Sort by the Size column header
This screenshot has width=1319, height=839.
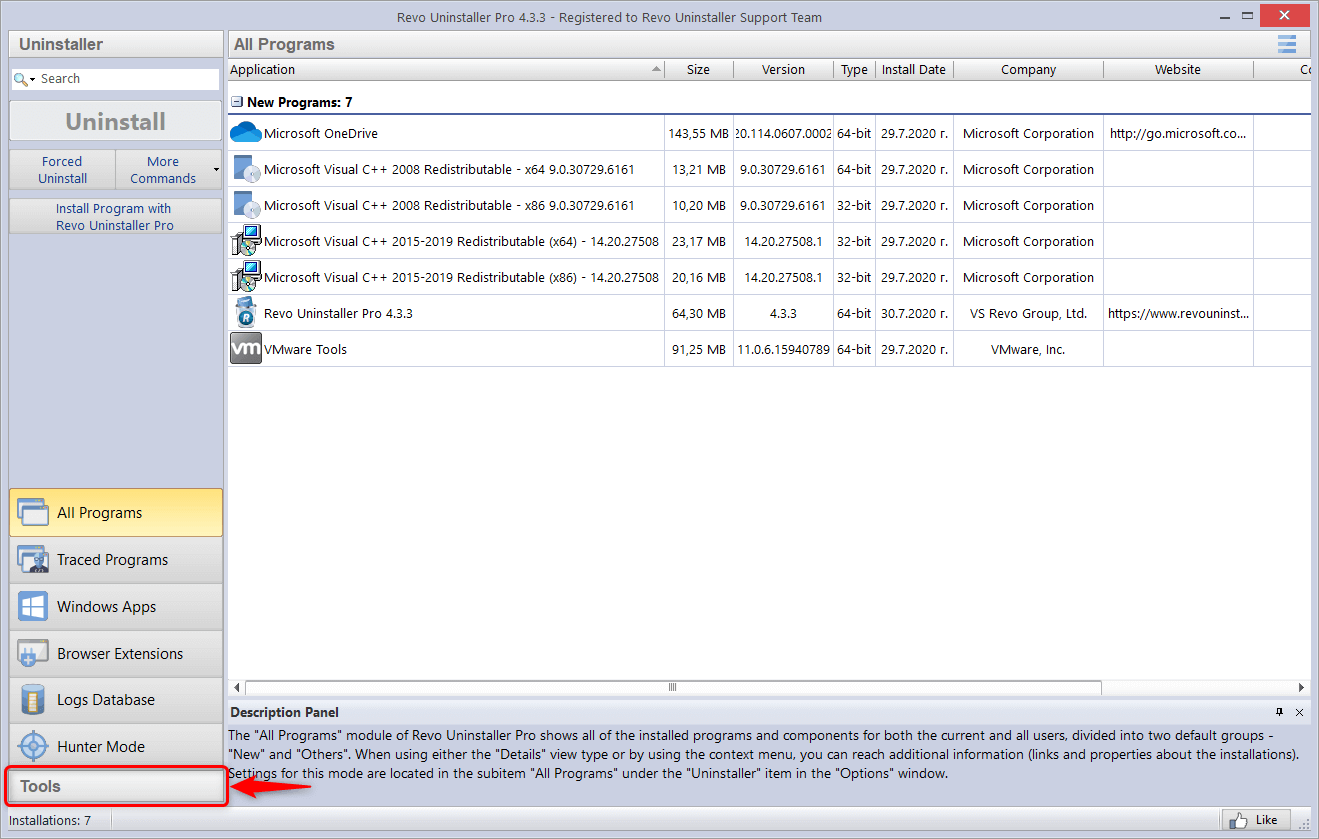[x=699, y=70]
